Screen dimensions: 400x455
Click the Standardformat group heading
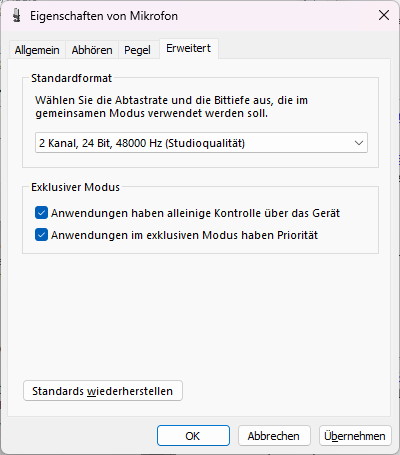[72, 78]
